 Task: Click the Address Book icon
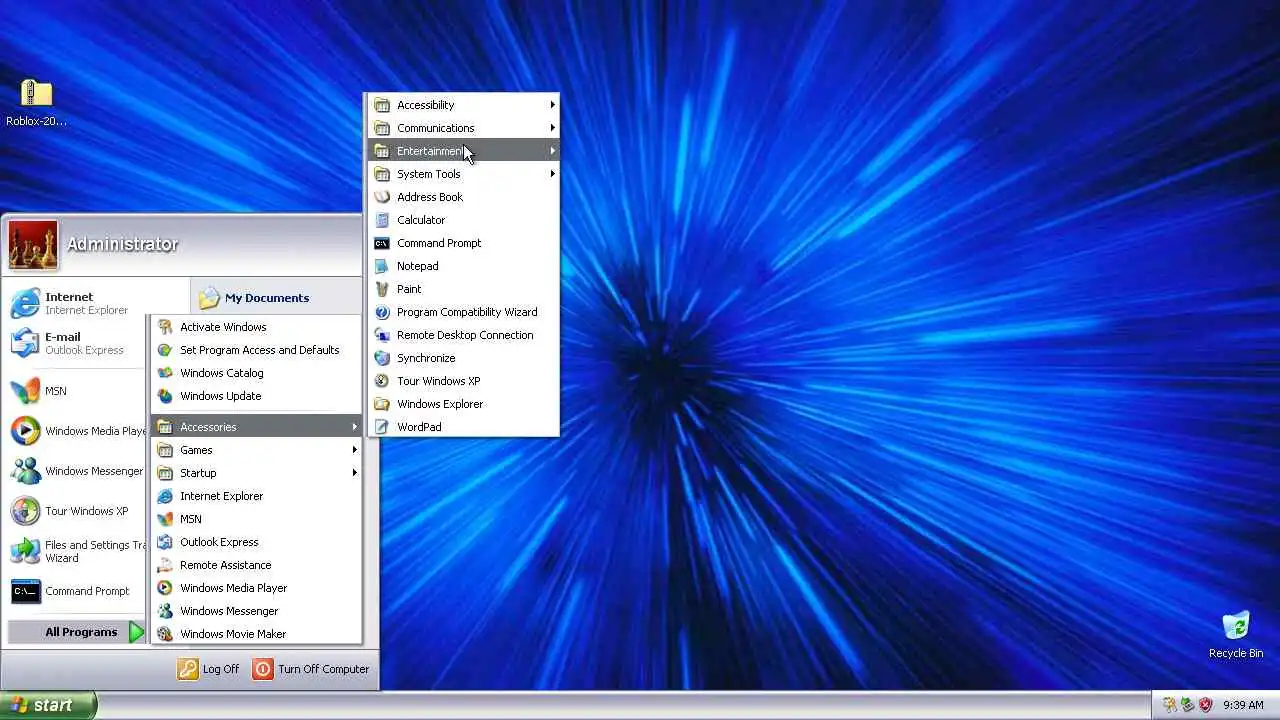(381, 197)
